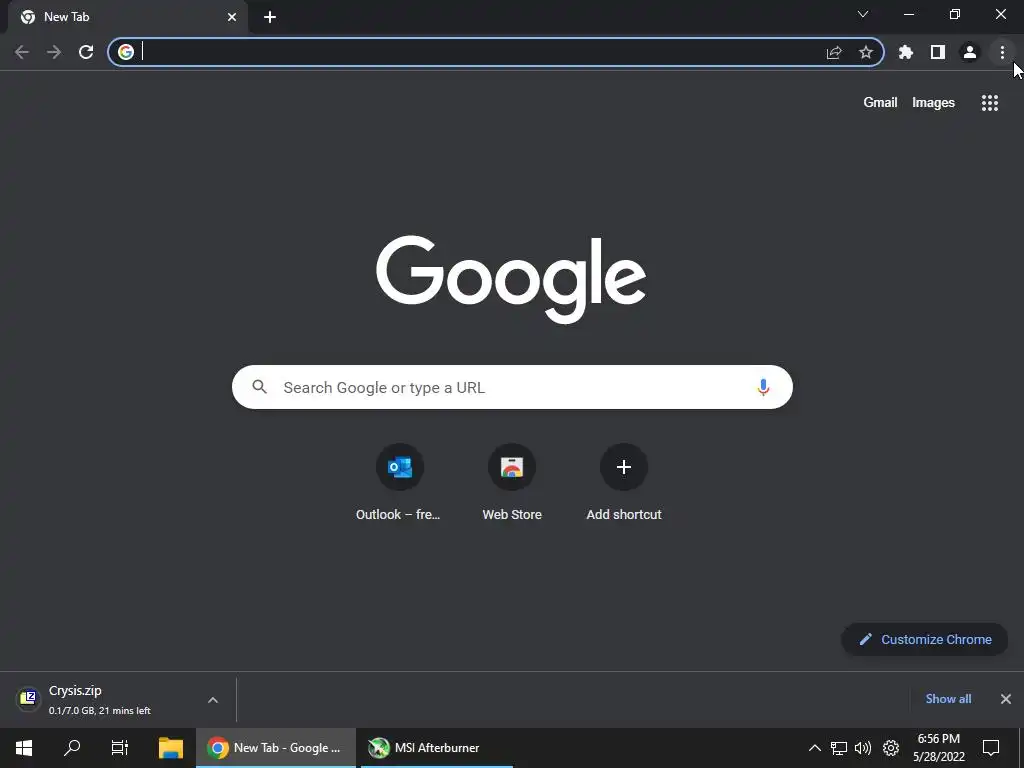
Task: Open the tab search dropdown arrow
Action: pyautogui.click(x=863, y=14)
